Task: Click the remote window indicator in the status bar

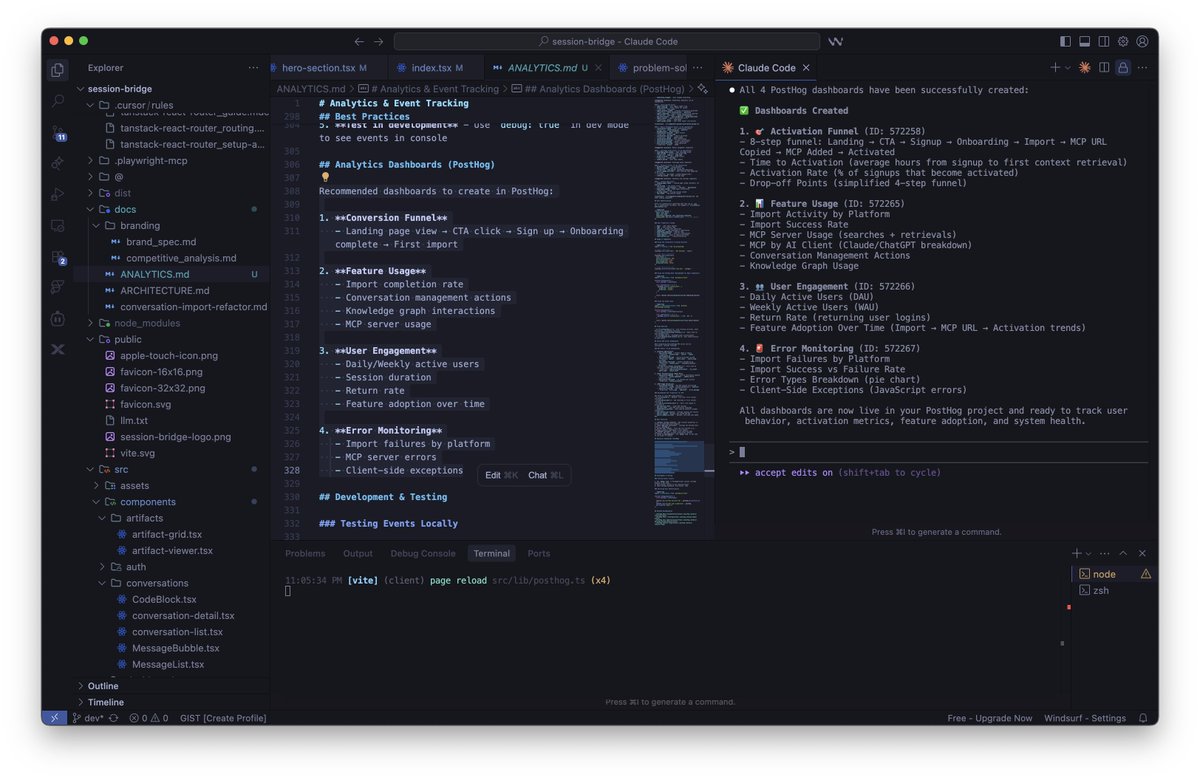Action: pos(55,718)
